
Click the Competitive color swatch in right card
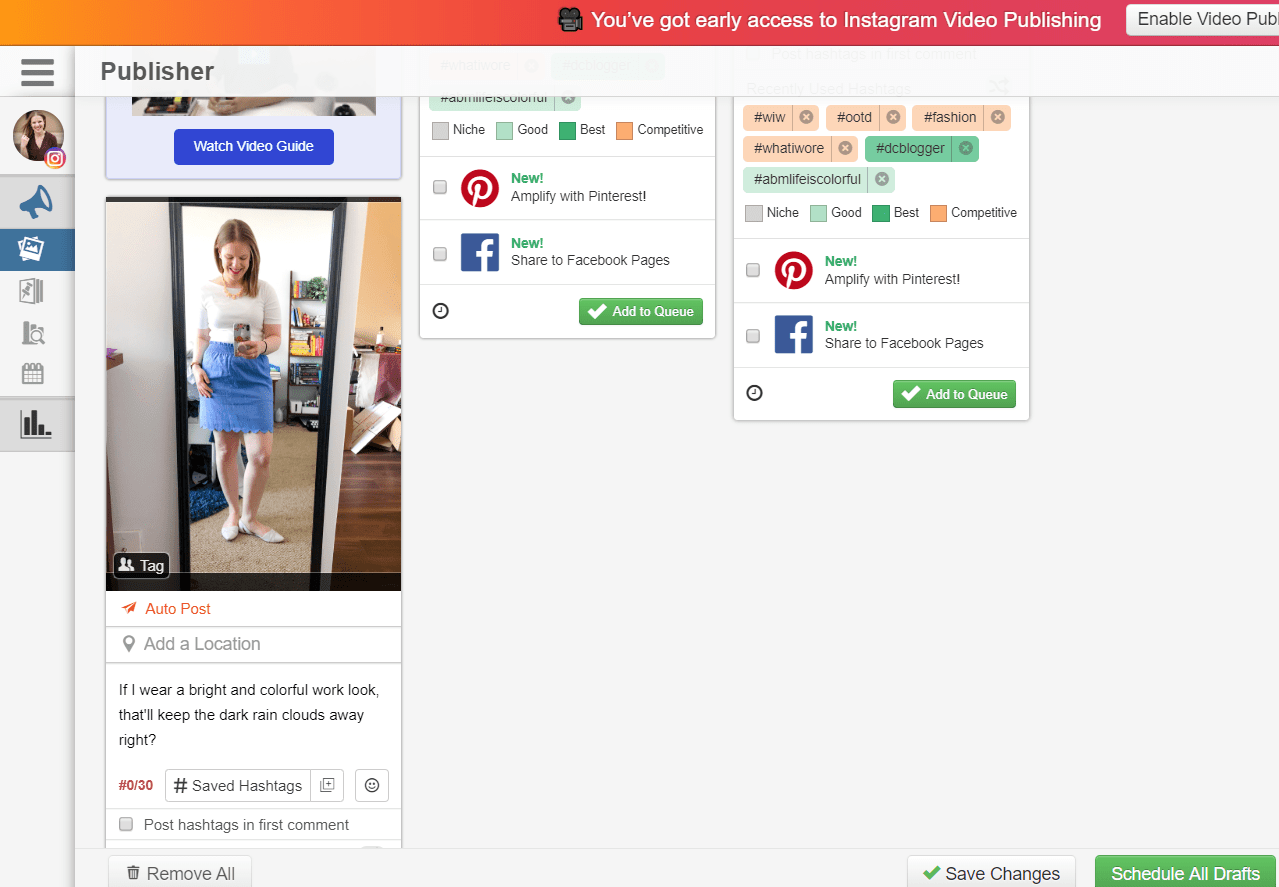point(938,213)
